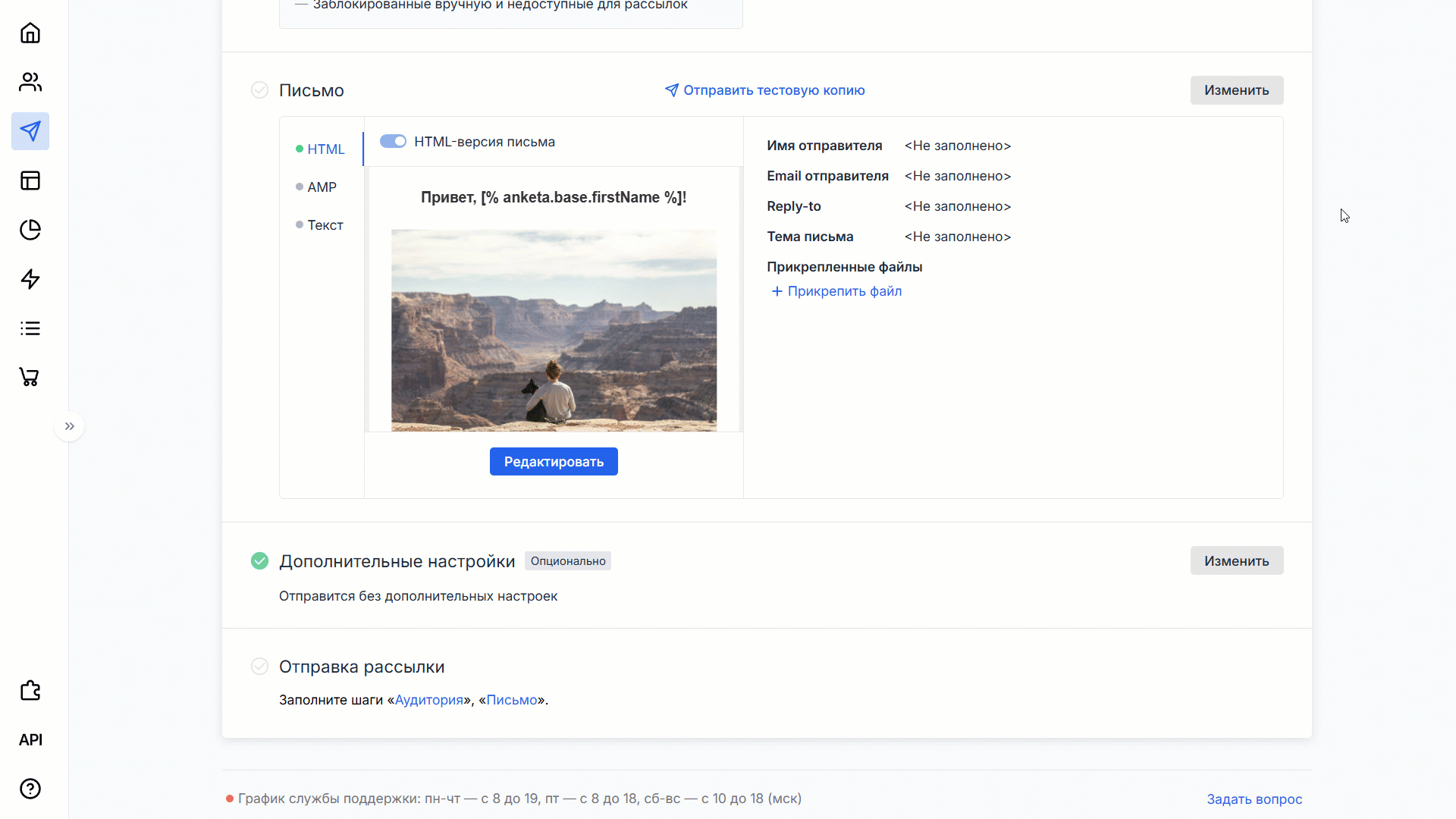This screenshot has height=819, width=1456.
Task: Open the Help question mark icon
Action: [30, 789]
